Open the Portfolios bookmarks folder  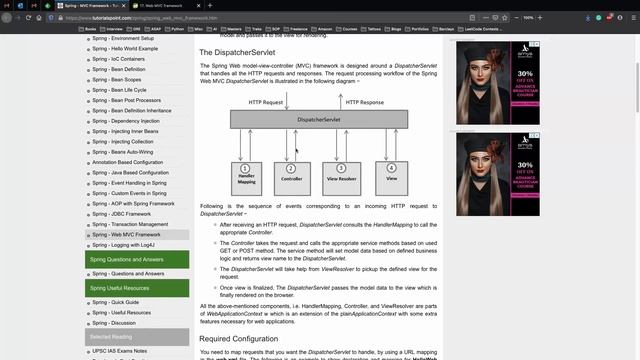click(x=417, y=29)
